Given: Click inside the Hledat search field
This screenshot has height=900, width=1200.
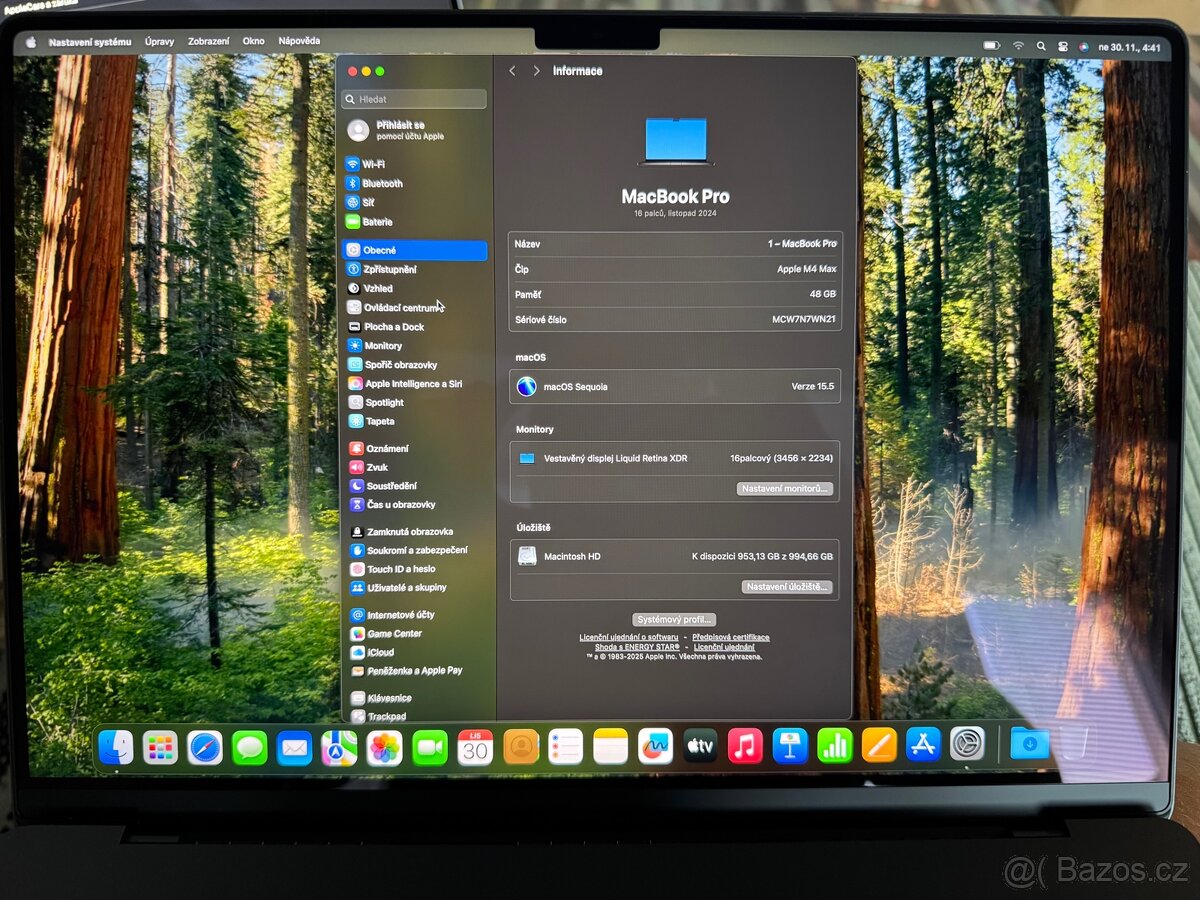Looking at the screenshot, I should 413,99.
